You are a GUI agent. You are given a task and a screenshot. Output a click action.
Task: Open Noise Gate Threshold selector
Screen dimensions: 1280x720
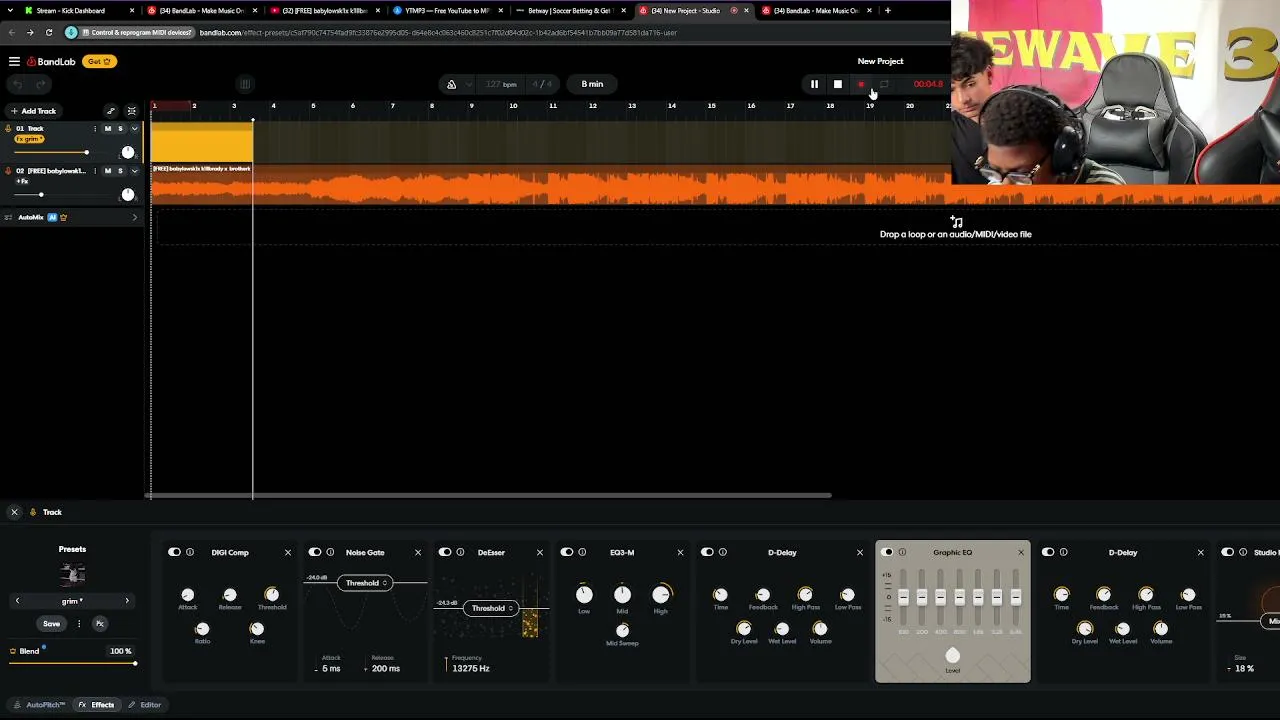pos(364,583)
